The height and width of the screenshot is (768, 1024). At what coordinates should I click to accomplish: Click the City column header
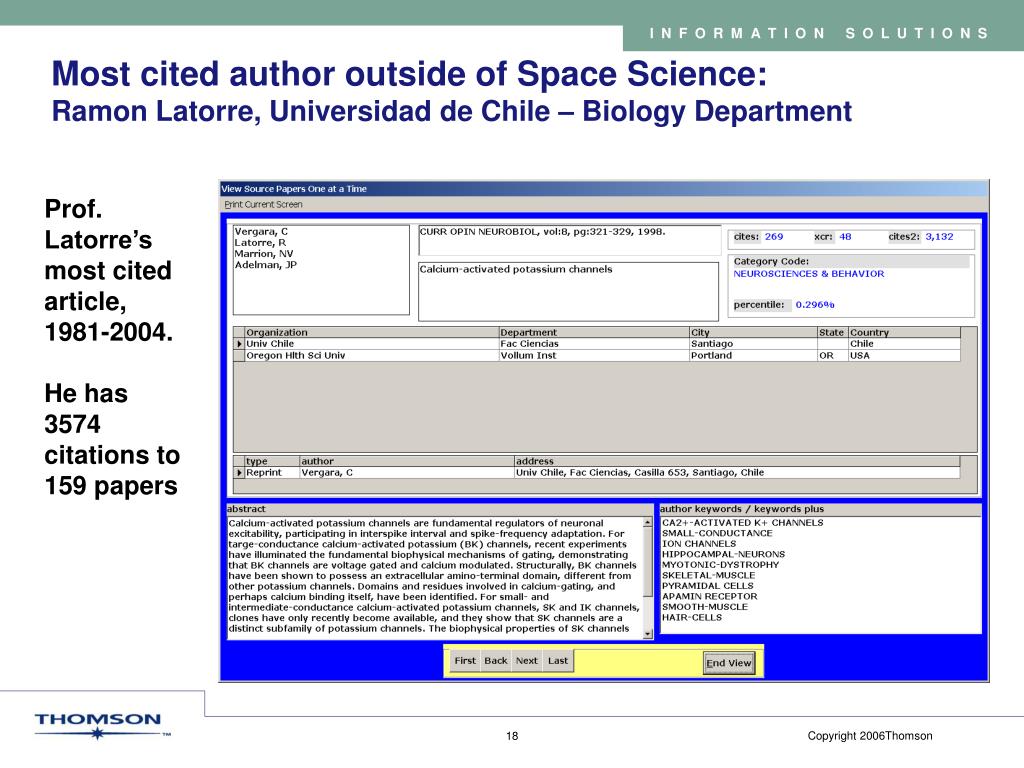click(754, 332)
